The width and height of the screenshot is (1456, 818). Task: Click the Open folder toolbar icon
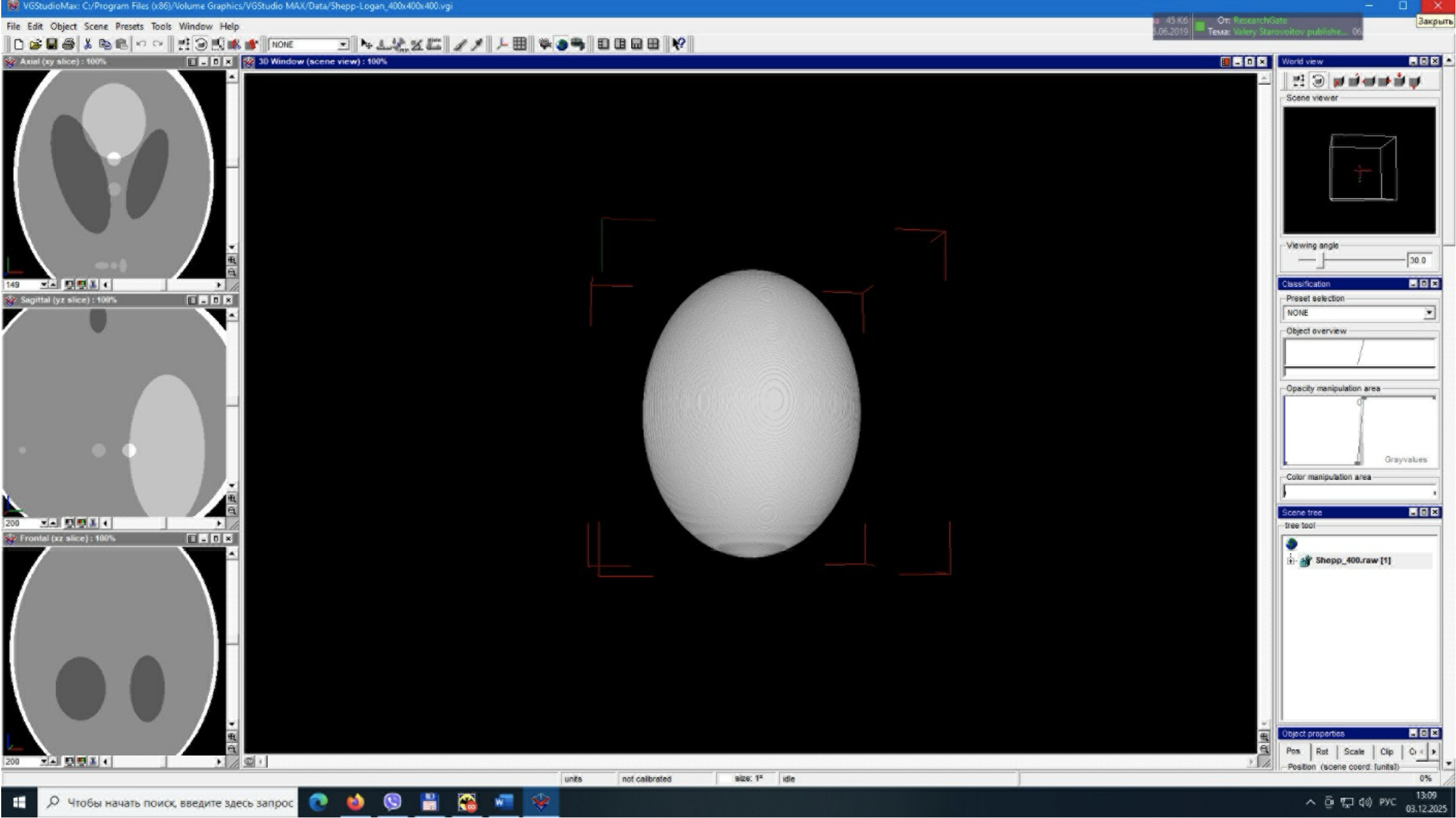[35, 44]
